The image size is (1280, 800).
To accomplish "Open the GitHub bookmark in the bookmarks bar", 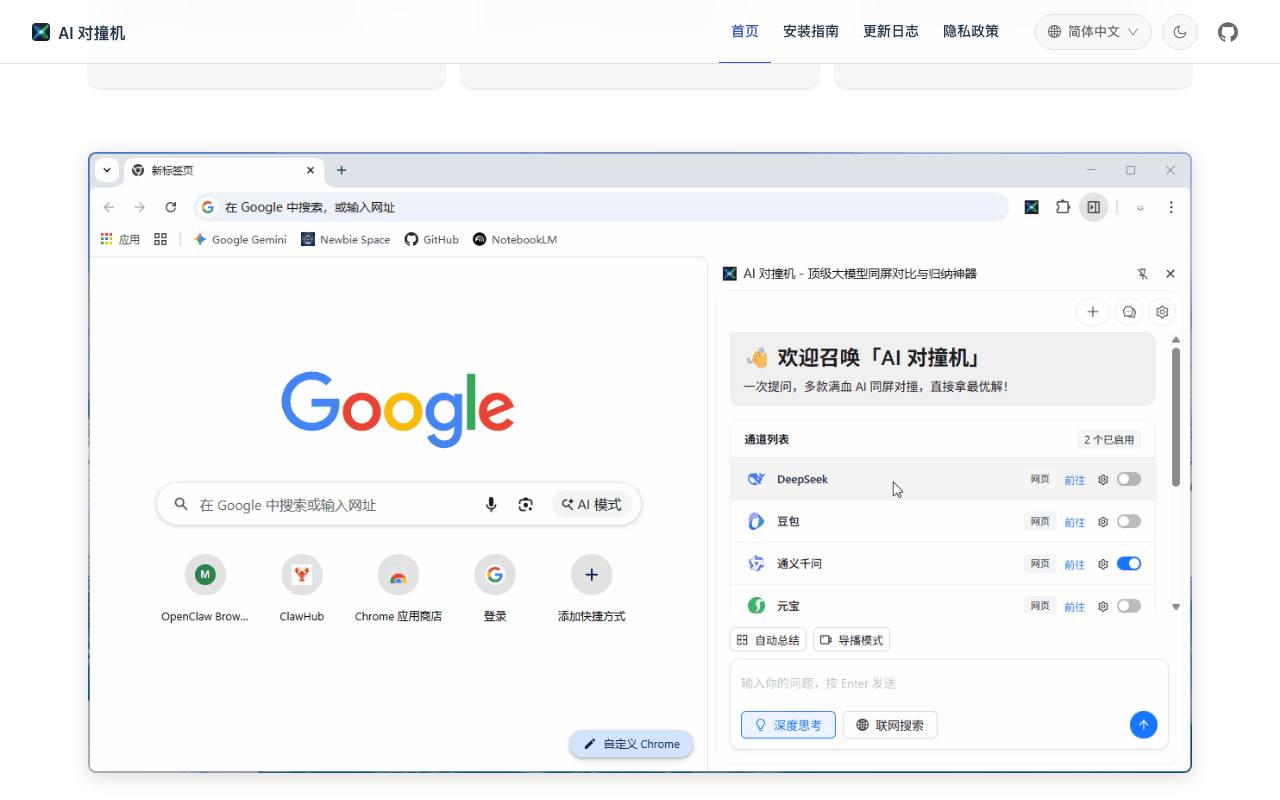I will [x=432, y=239].
